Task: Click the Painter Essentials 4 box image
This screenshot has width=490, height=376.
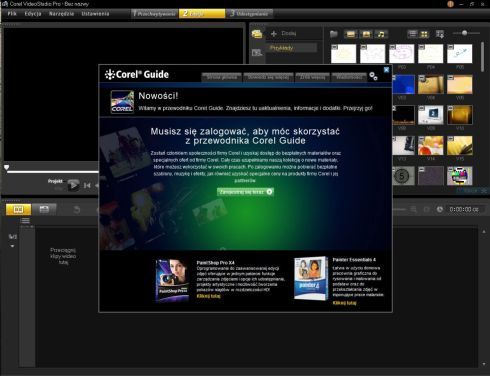Action: tap(311, 278)
